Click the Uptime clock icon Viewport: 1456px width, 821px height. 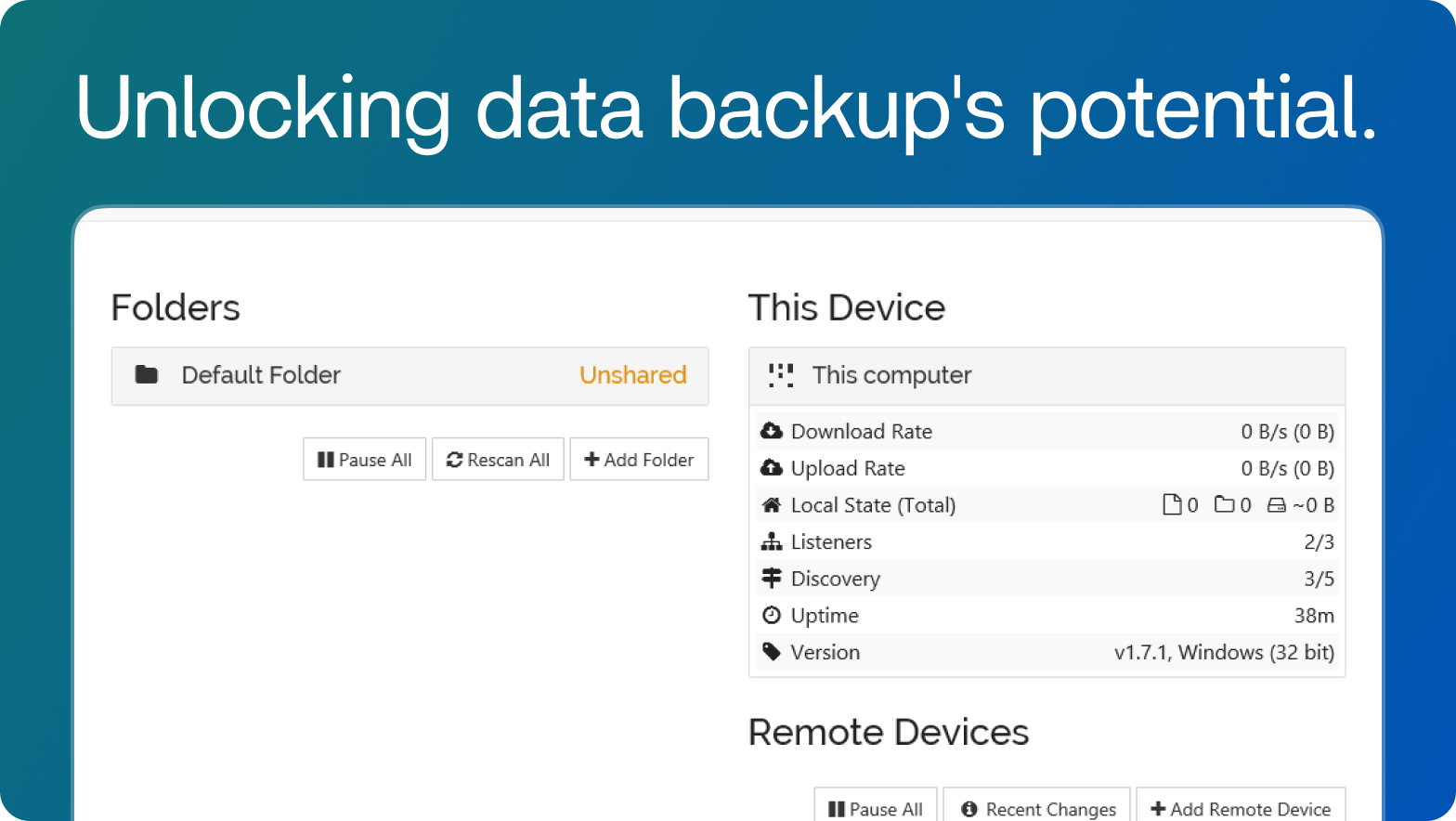(x=772, y=615)
